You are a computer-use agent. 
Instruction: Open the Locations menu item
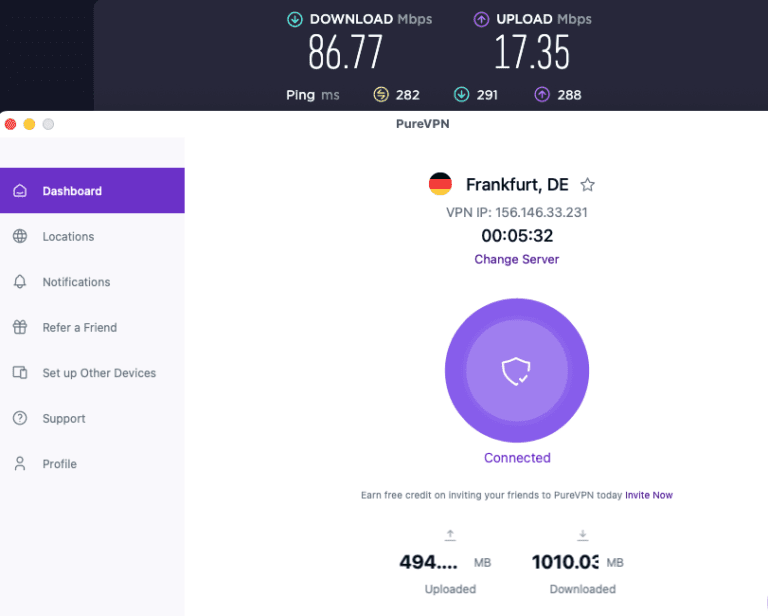tap(92, 236)
